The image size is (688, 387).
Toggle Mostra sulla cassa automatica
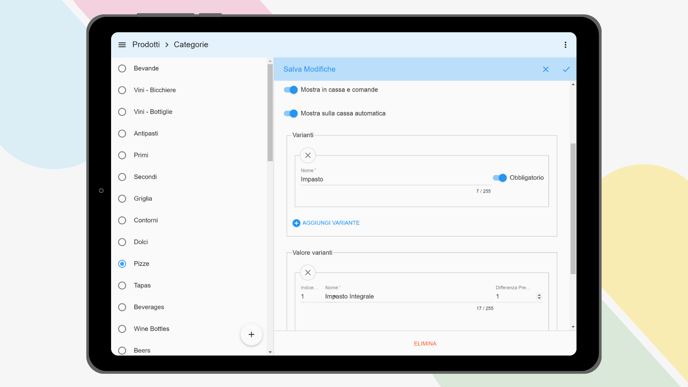pyautogui.click(x=290, y=113)
